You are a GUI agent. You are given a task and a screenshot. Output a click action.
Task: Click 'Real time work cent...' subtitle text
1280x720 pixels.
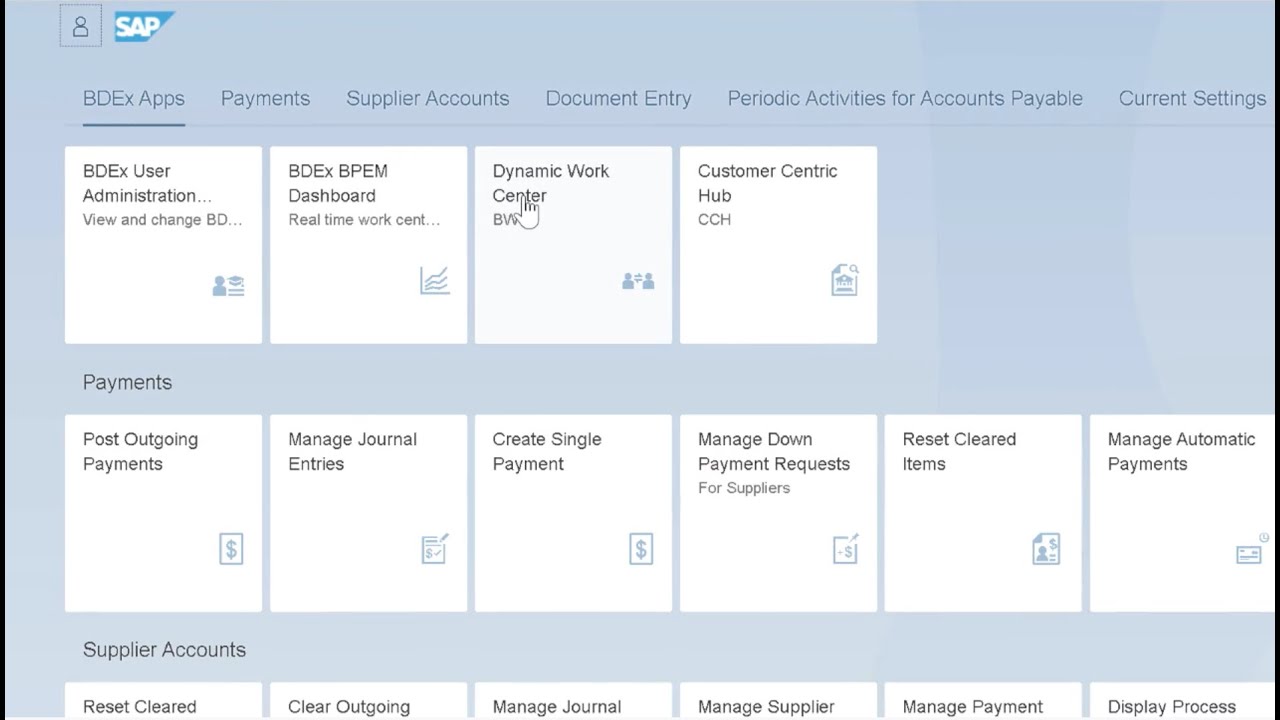[x=364, y=220]
